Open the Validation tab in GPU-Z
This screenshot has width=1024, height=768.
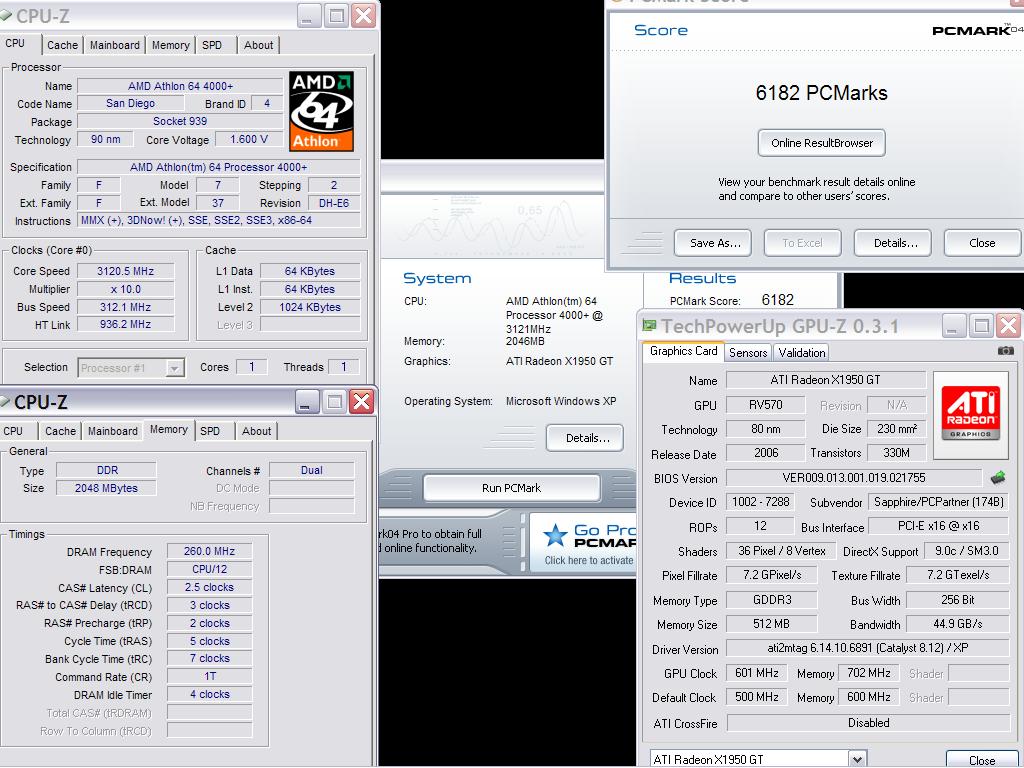tap(801, 353)
